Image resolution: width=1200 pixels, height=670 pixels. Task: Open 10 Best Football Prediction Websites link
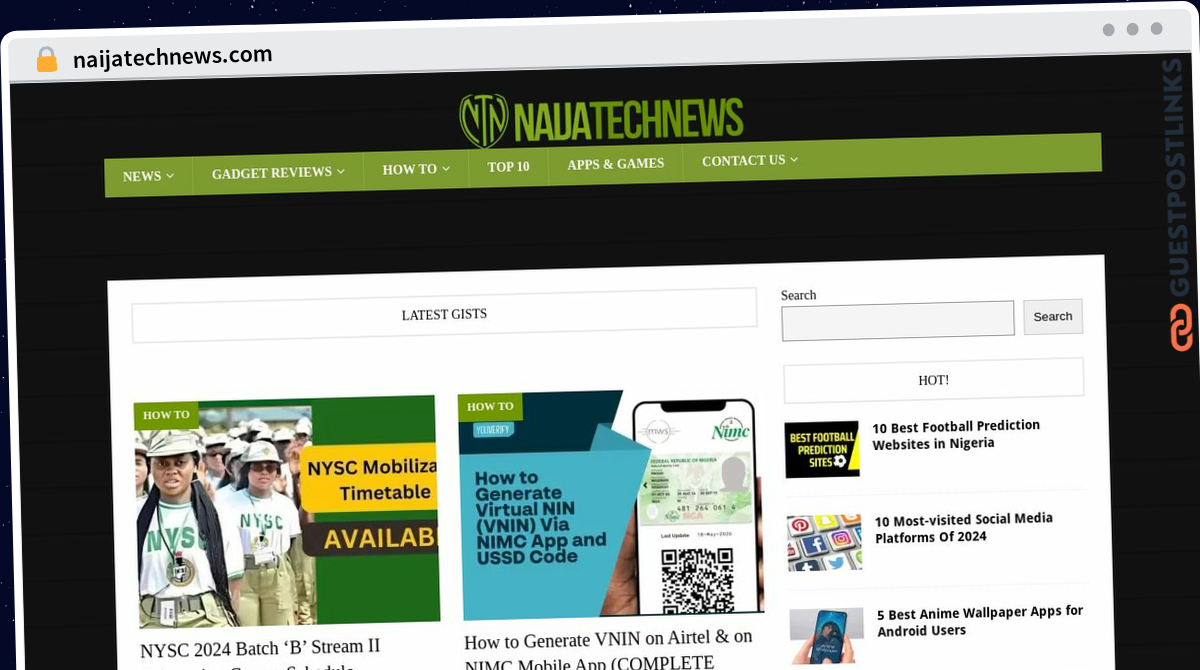pos(956,434)
